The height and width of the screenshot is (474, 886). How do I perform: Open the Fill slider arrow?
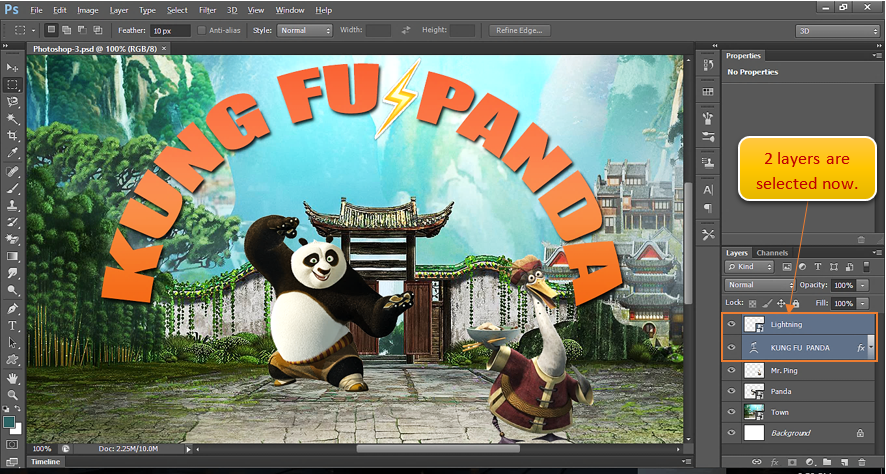(x=863, y=303)
